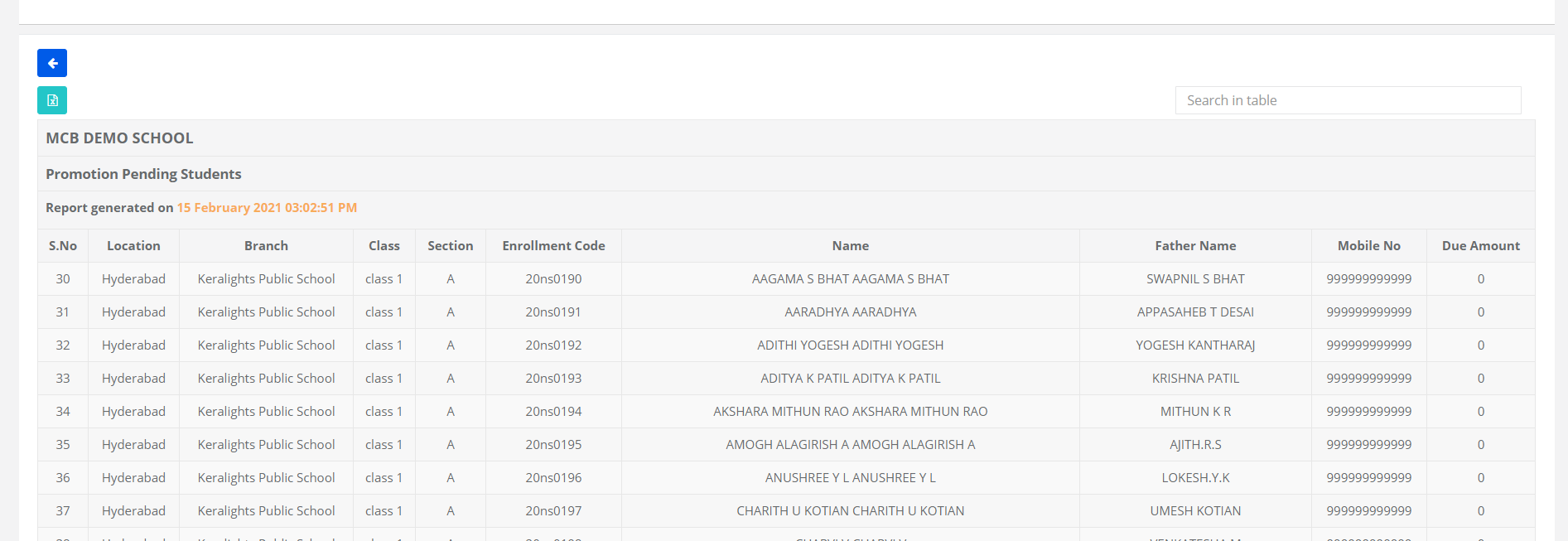Click the teal Excel export icon
Image resolution: width=1568 pixels, height=541 pixels.
(52, 100)
